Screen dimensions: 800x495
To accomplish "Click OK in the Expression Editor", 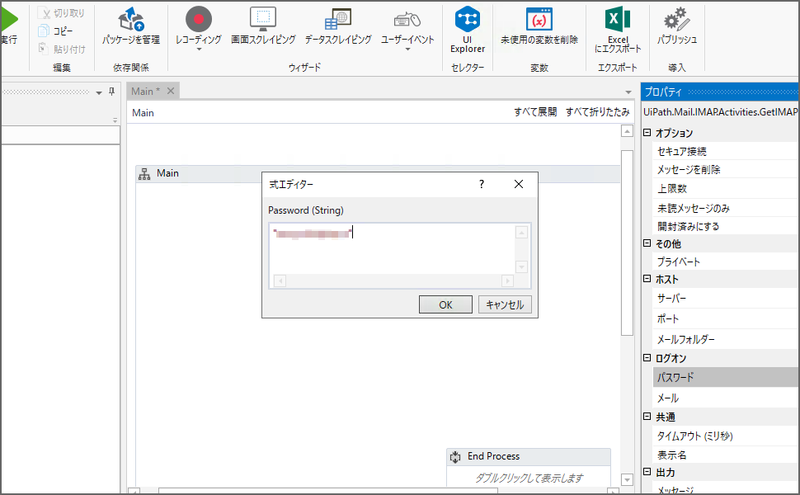I will tap(445, 305).
